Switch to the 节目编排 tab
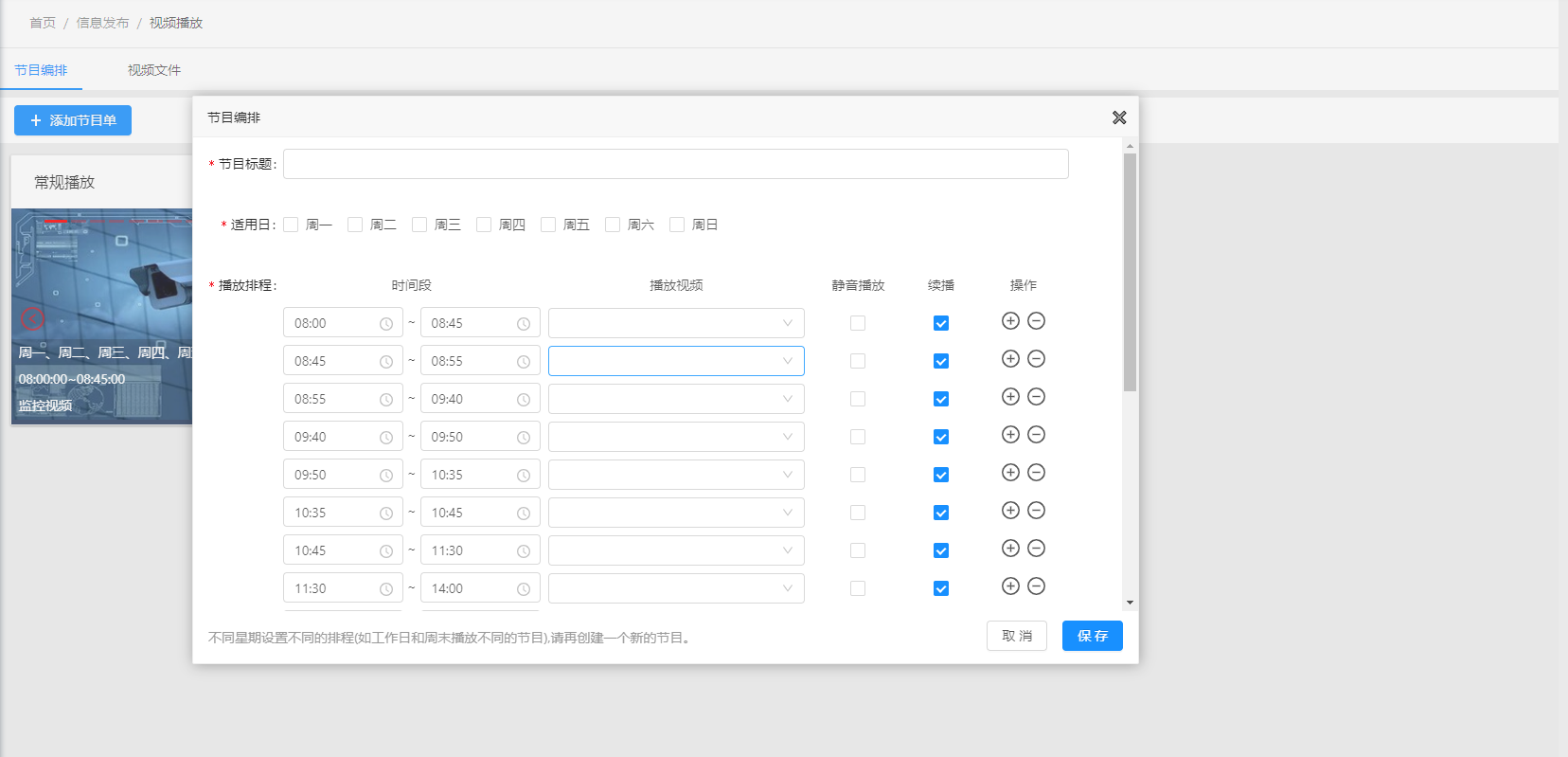The image size is (1568, 757). [41, 70]
